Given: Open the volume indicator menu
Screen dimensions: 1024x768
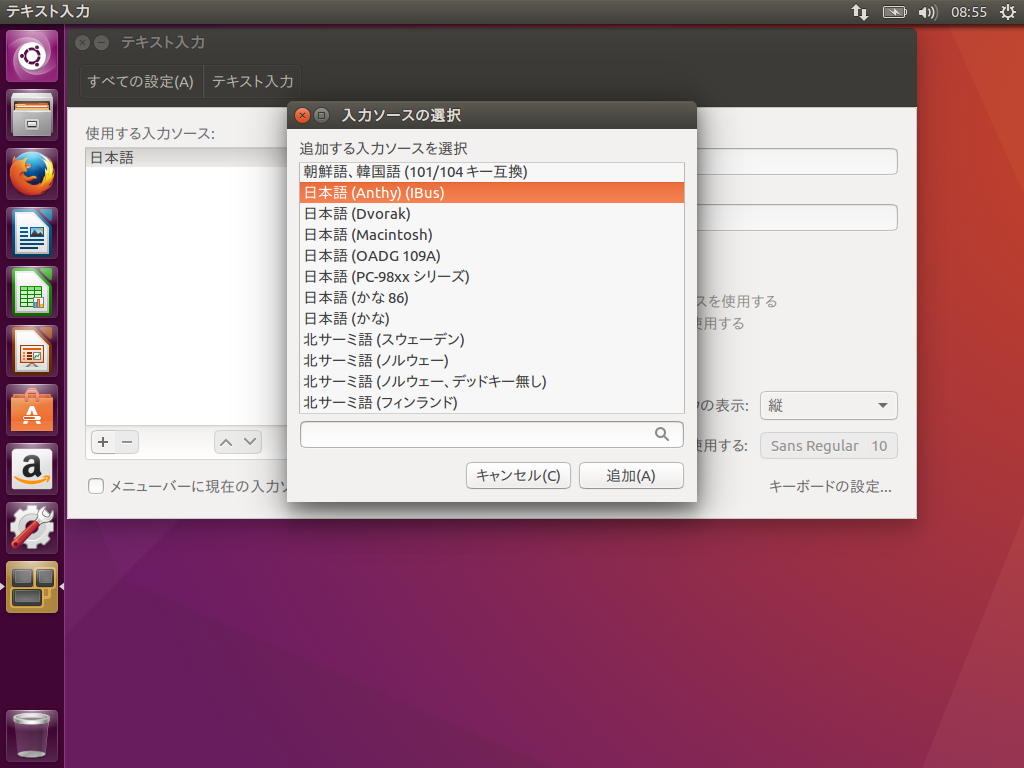Looking at the screenshot, I should [x=927, y=12].
